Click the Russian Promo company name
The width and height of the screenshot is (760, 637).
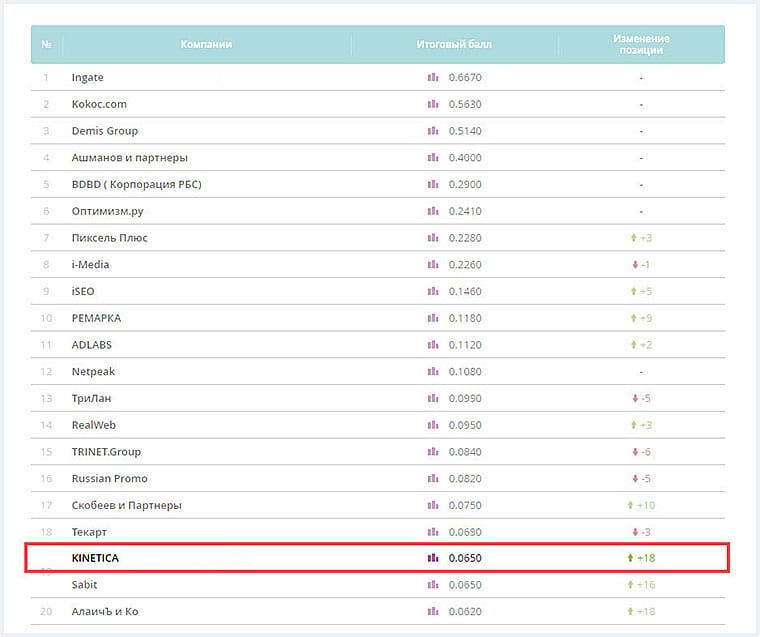pos(110,478)
